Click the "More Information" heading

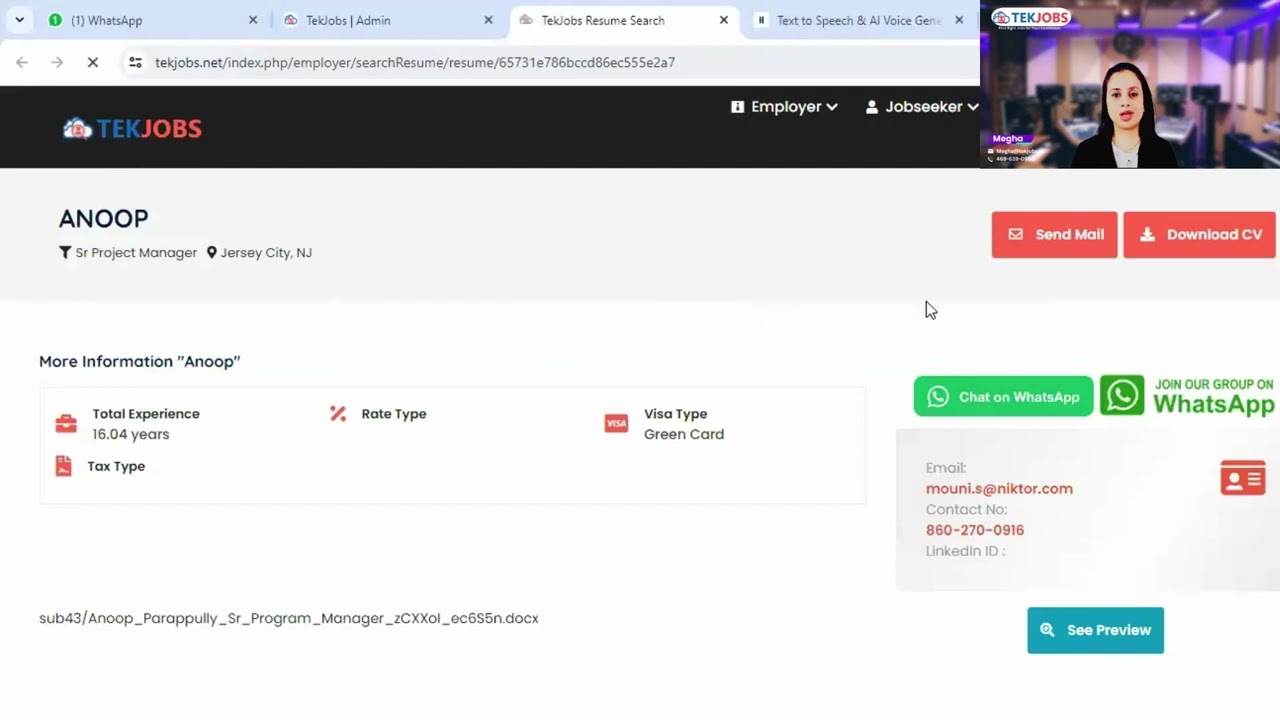tap(140, 361)
